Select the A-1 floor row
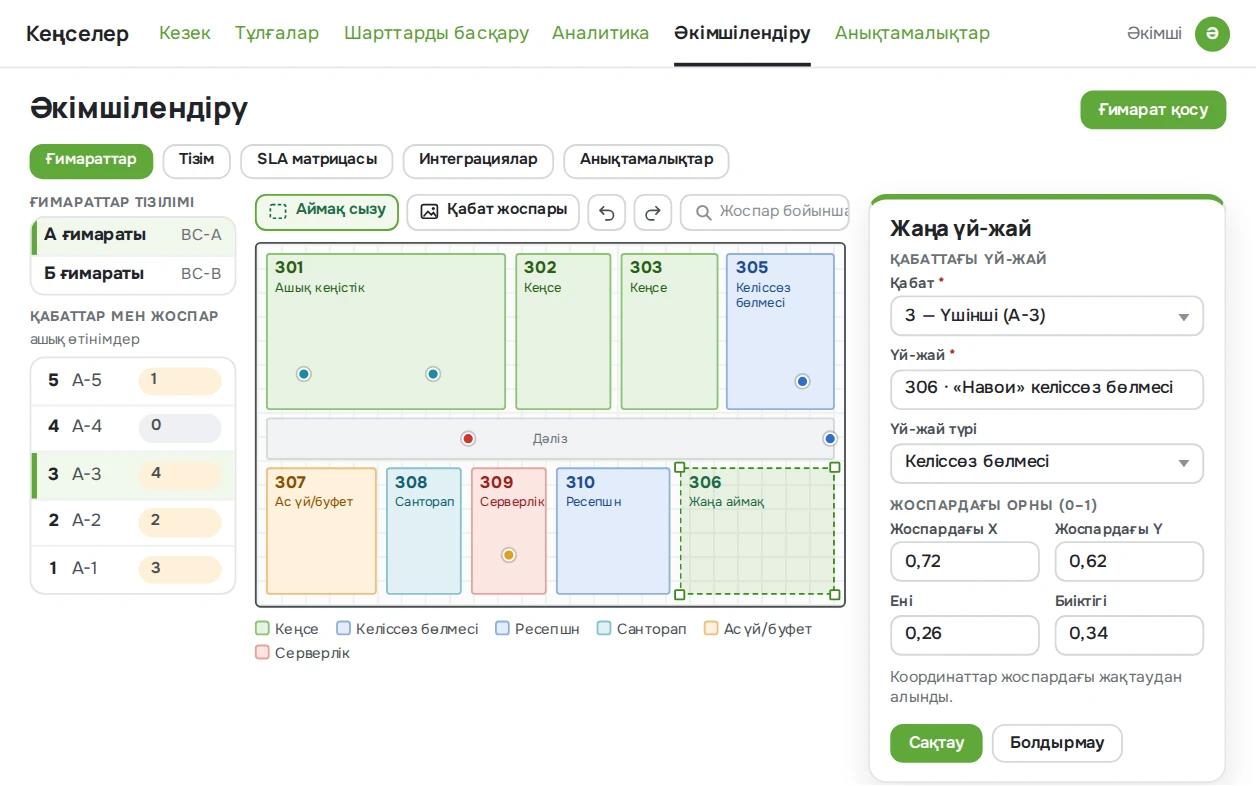 click(x=133, y=569)
